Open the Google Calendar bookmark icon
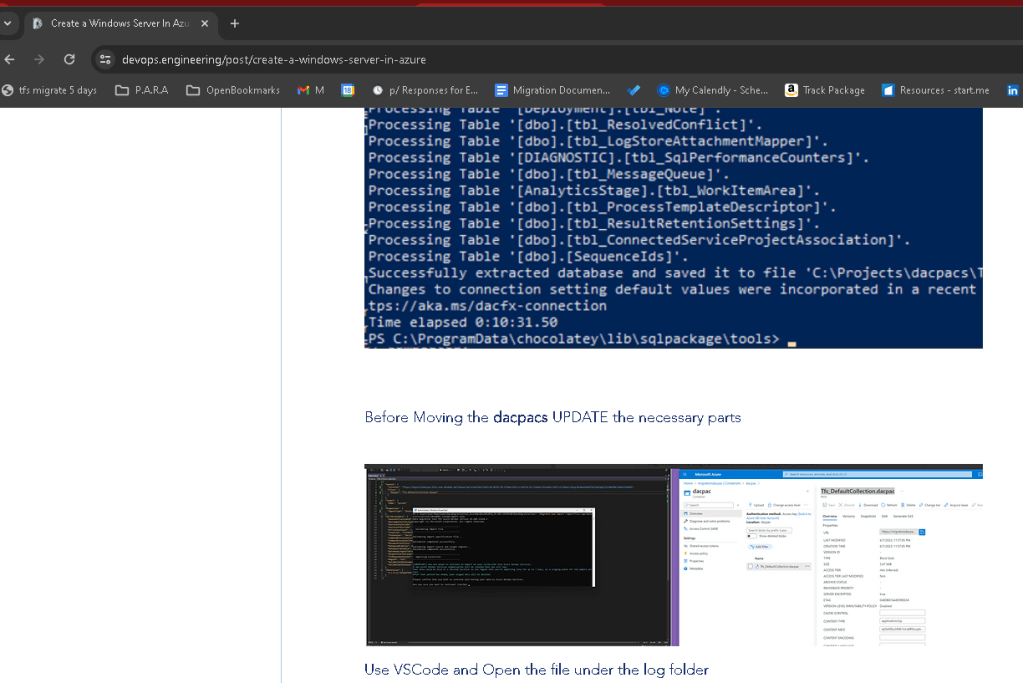Viewport: 1023px width, 683px height. tap(348, 90)
